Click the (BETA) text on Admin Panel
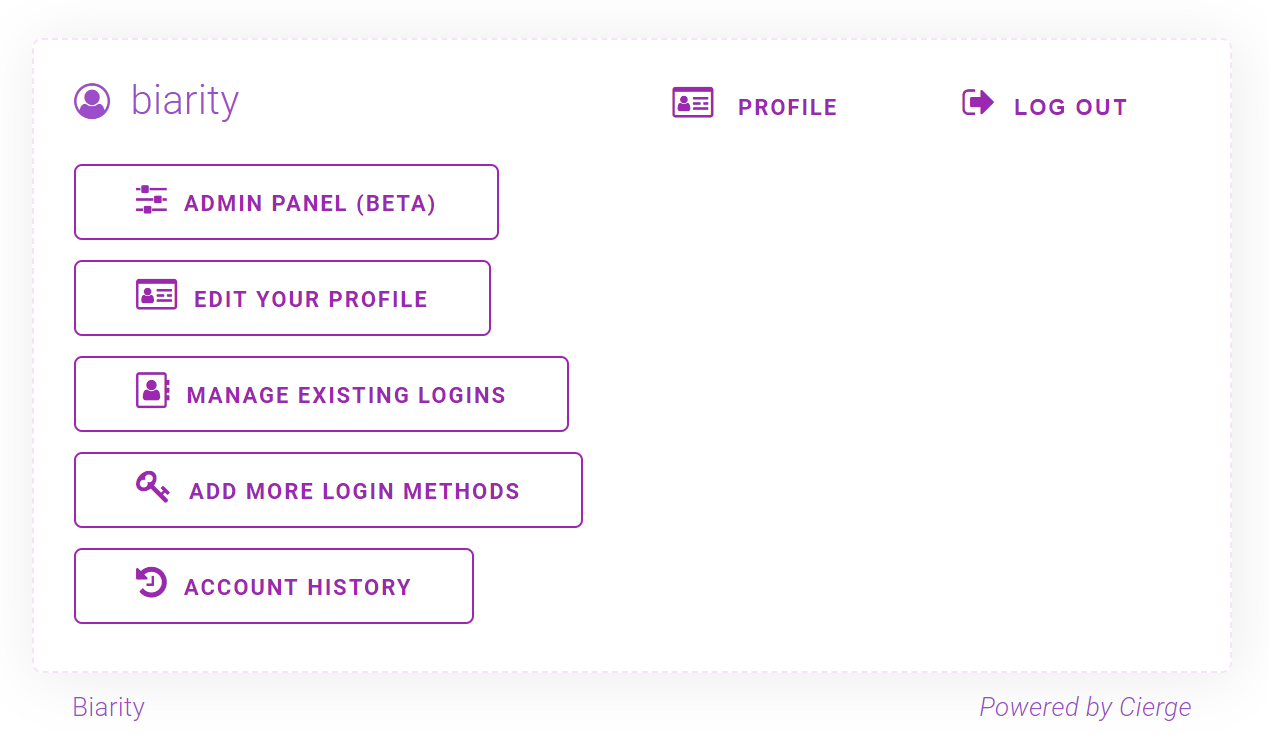 click(396, 203)
